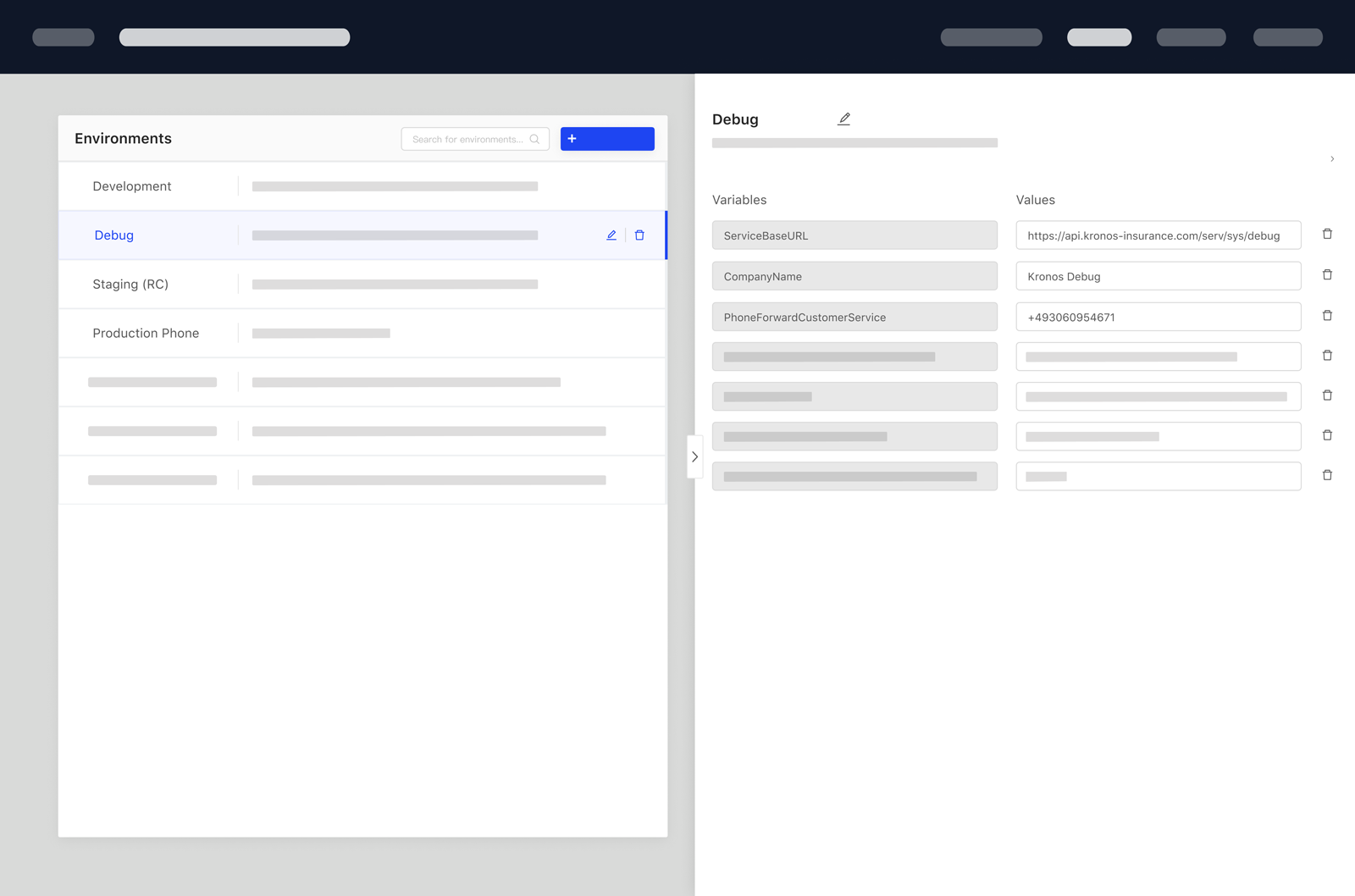1355x896 pixels.
Task: Click the Values column label
Action: [1036, 200]
